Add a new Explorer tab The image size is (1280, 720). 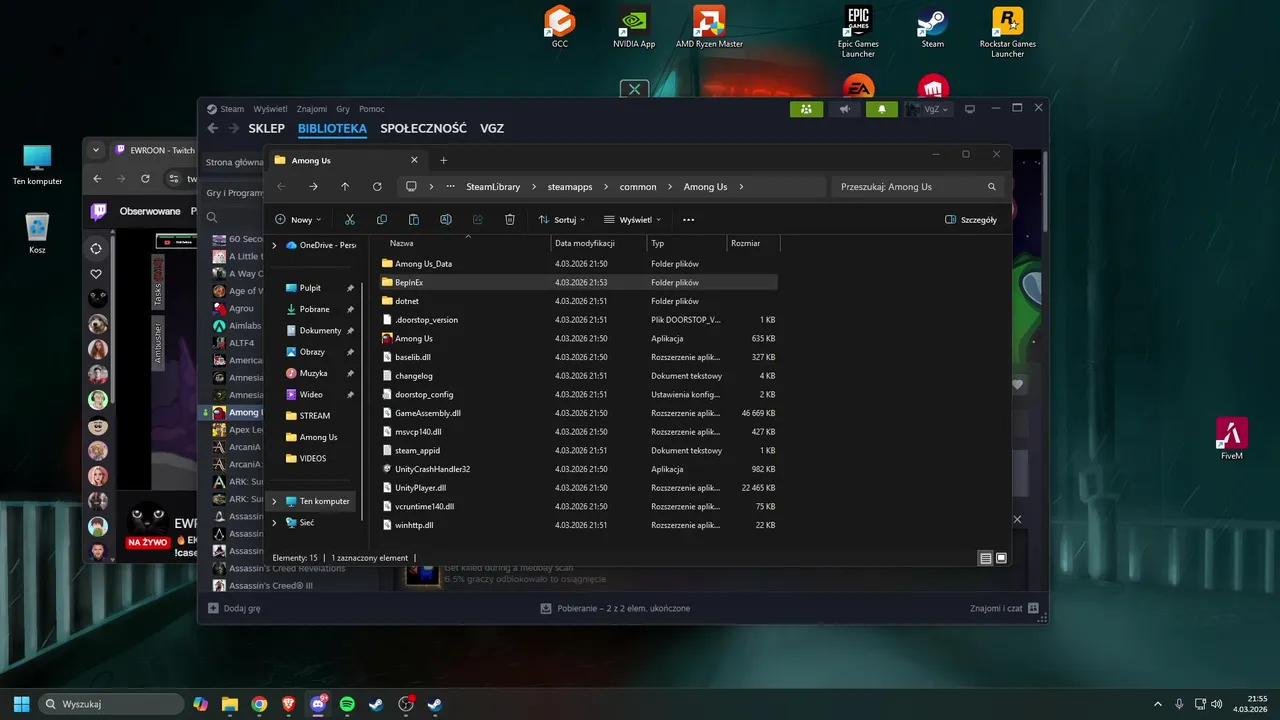(444, 160)
